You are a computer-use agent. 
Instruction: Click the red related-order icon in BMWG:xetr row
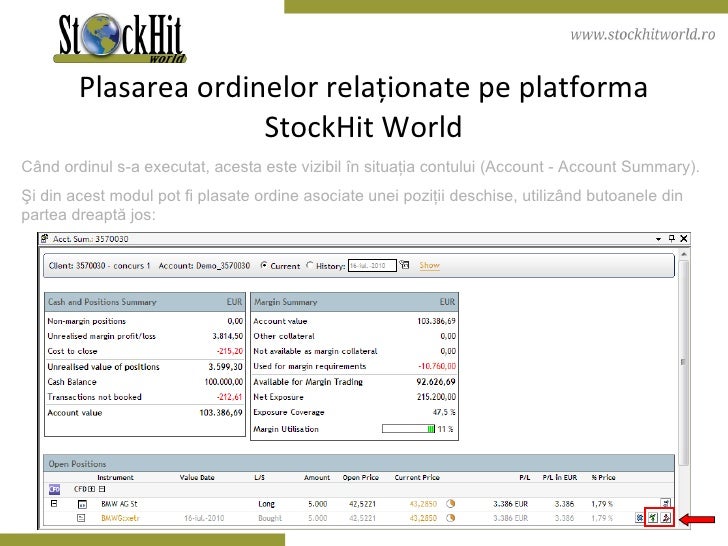coord(666,518)
